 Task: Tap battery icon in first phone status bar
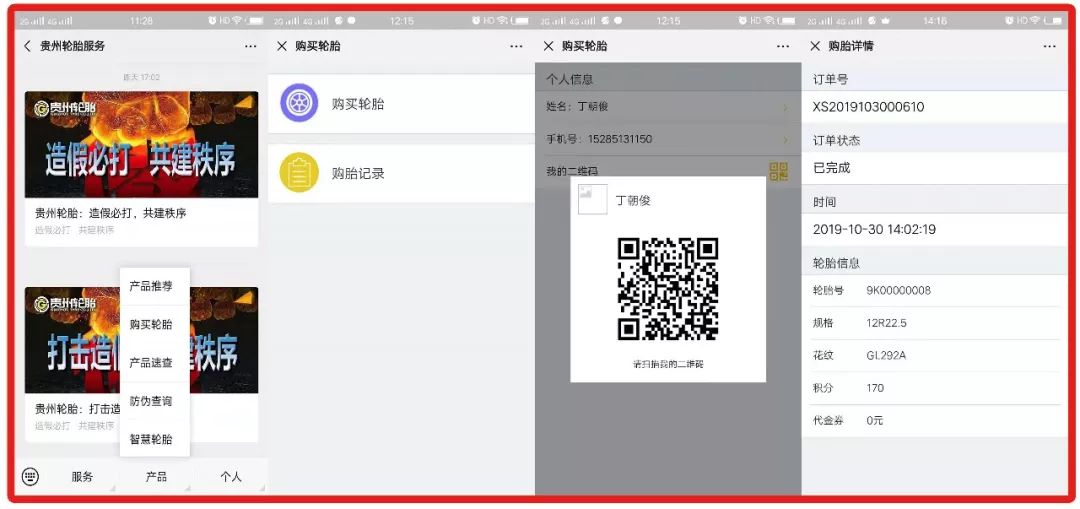pos(254,21)
